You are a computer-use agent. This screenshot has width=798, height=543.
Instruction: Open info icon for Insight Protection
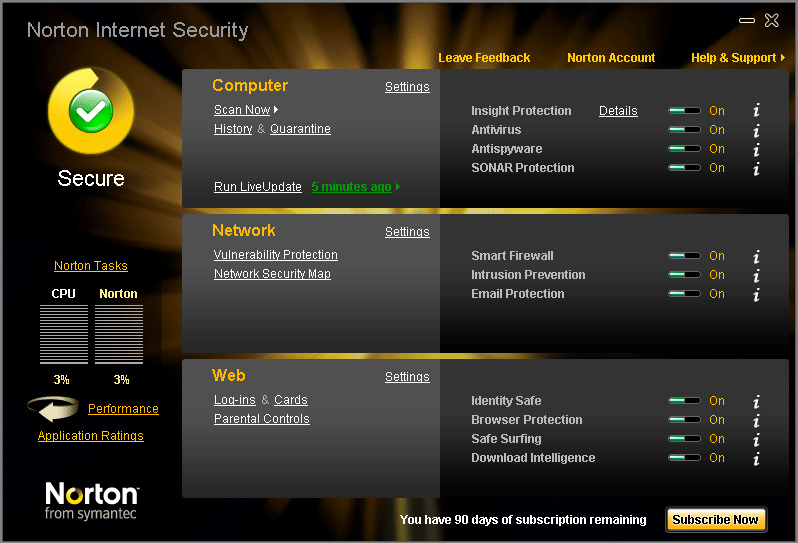756,110
